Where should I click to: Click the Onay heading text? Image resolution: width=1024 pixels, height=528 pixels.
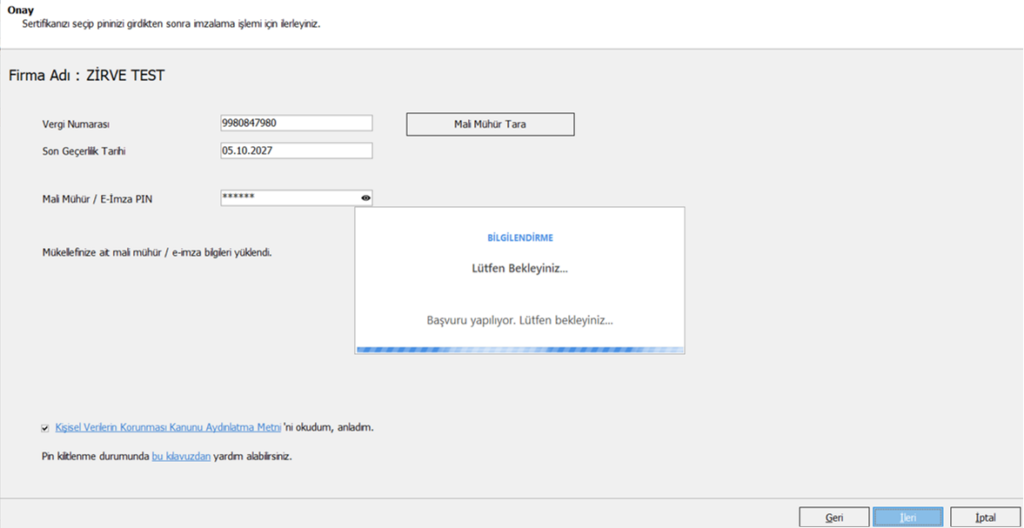(x=20, y=10)
